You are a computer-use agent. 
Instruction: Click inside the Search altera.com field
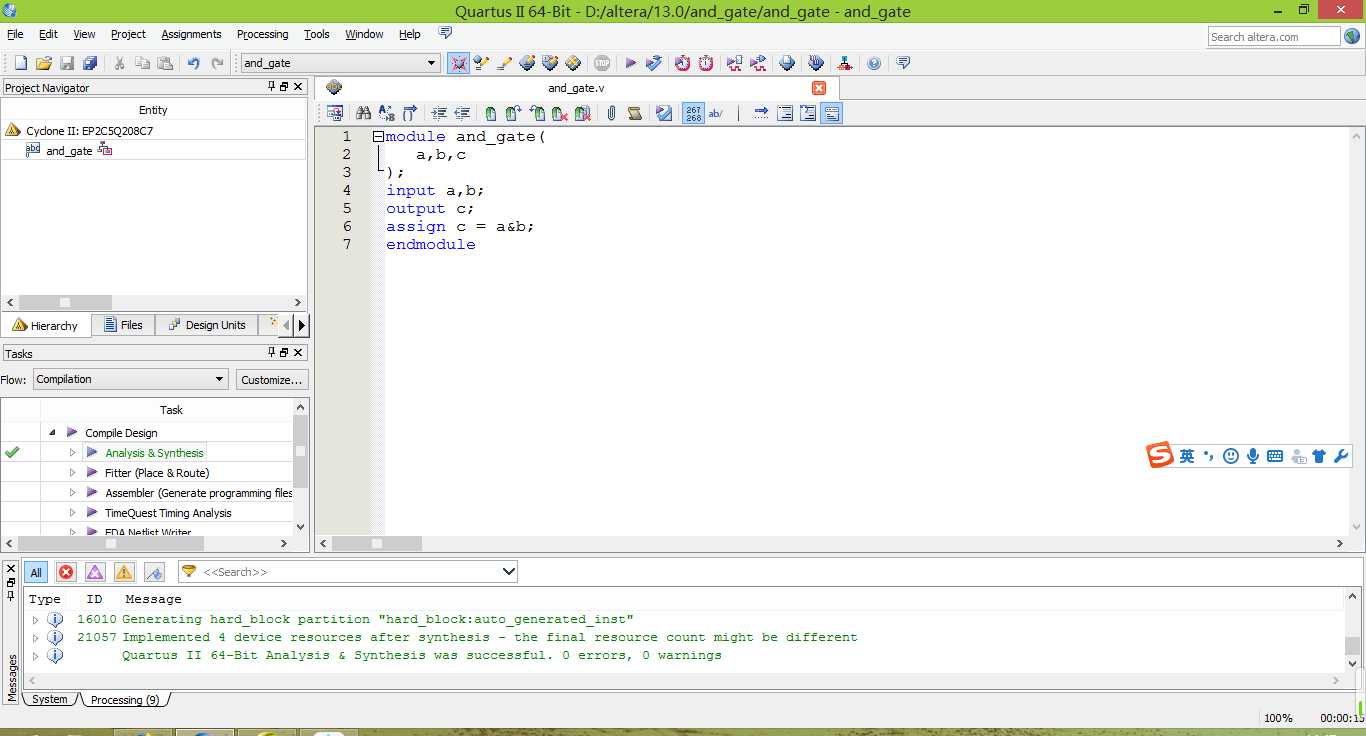(1273, 37)
